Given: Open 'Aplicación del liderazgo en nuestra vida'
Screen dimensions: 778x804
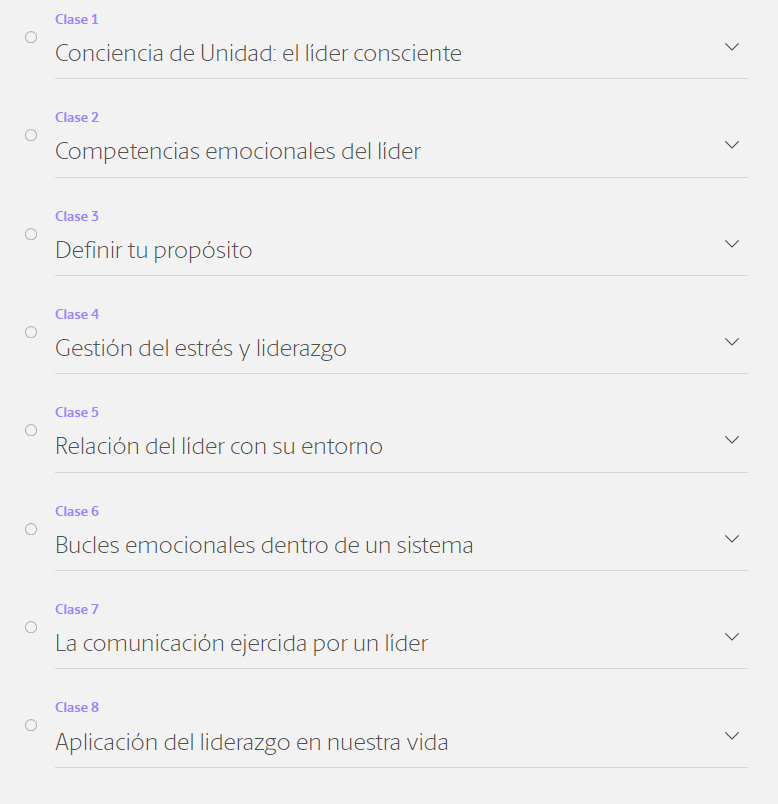Looking at the screenshot, I should click(x=252, y=743).
